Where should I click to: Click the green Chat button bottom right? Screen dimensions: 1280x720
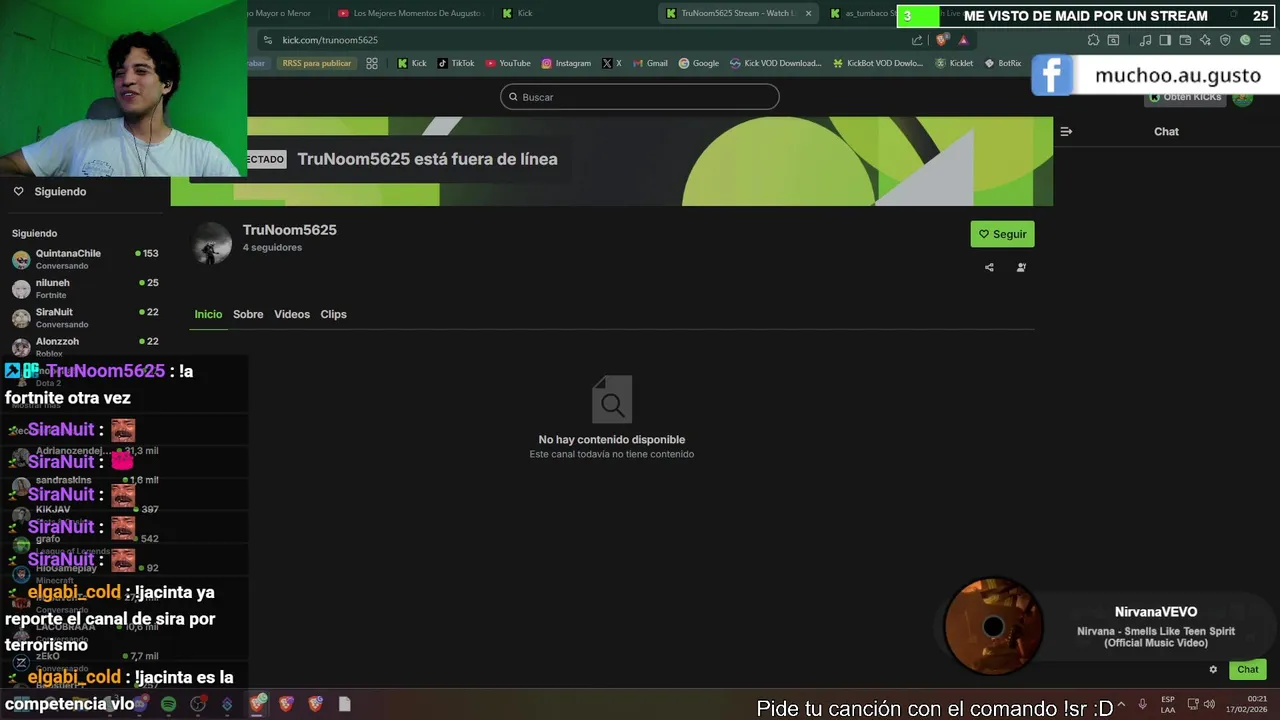[1248, 670]
